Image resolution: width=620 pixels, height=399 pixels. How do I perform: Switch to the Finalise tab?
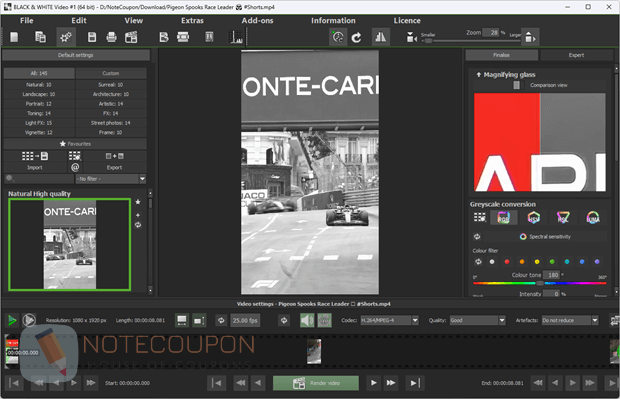coord(501,55)
